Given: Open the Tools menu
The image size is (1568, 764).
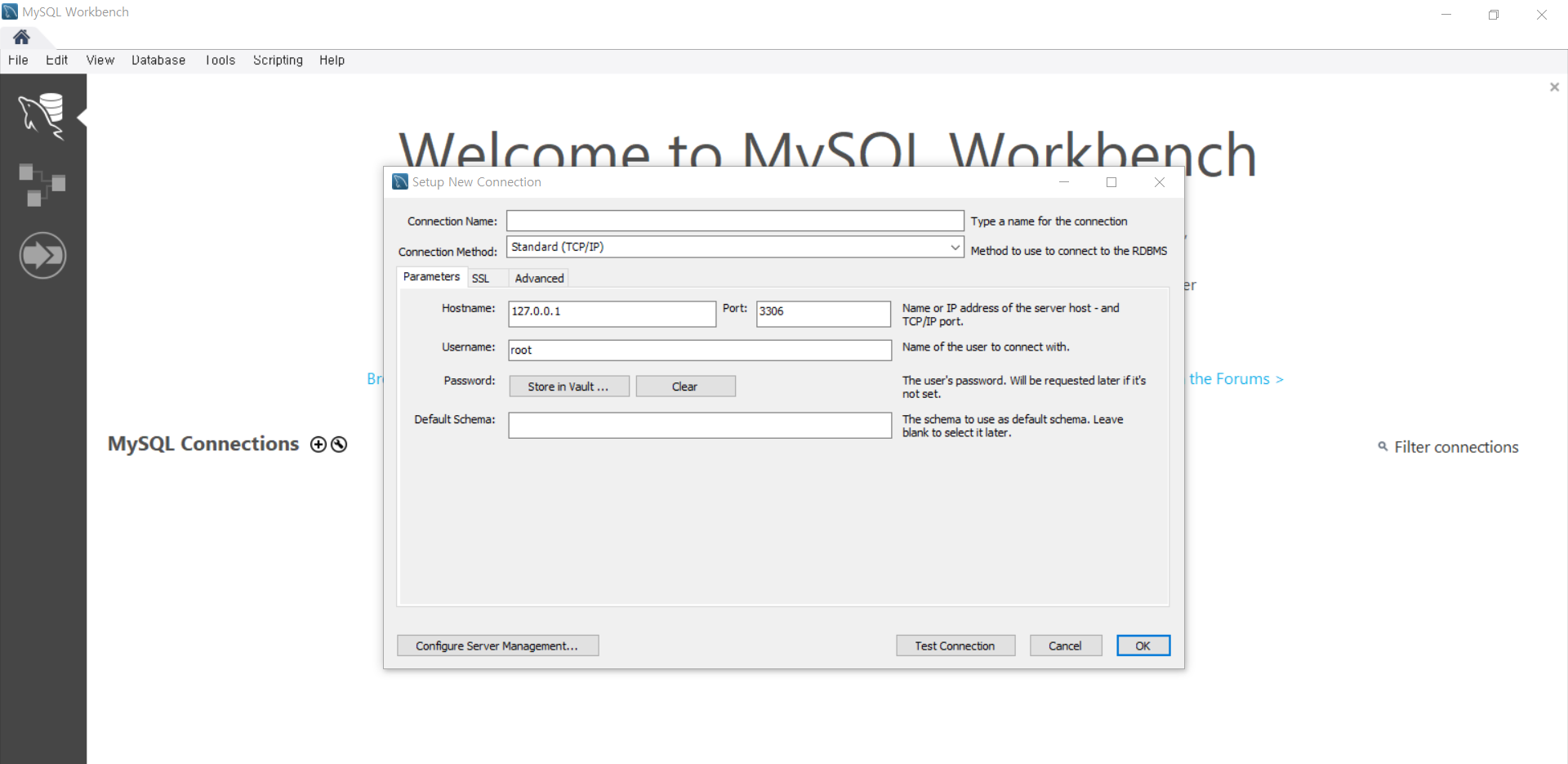Looking at the screenshot, I should [220, 60].
